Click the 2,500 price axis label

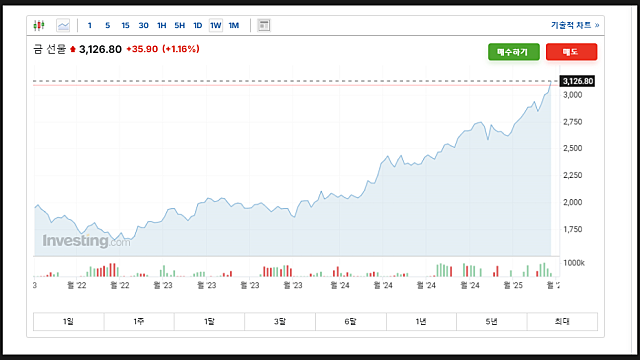click(573, 148)
